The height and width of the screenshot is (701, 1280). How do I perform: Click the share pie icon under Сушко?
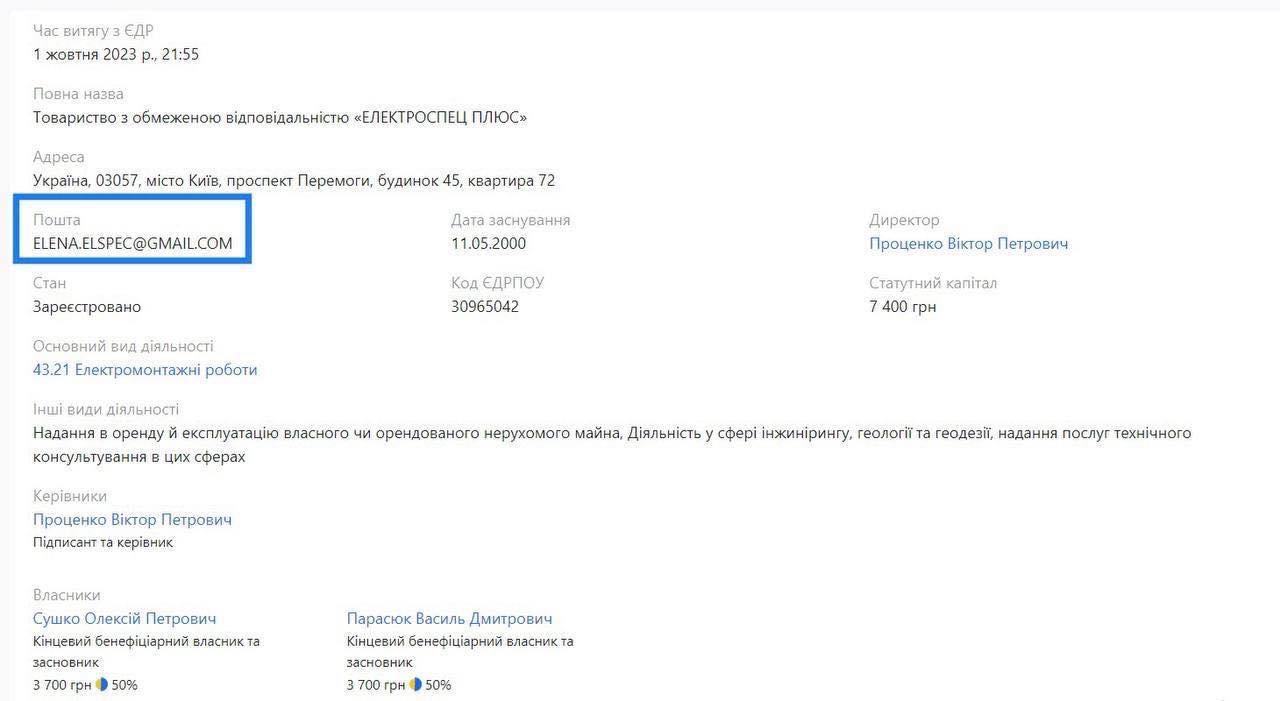click(102, 685)
